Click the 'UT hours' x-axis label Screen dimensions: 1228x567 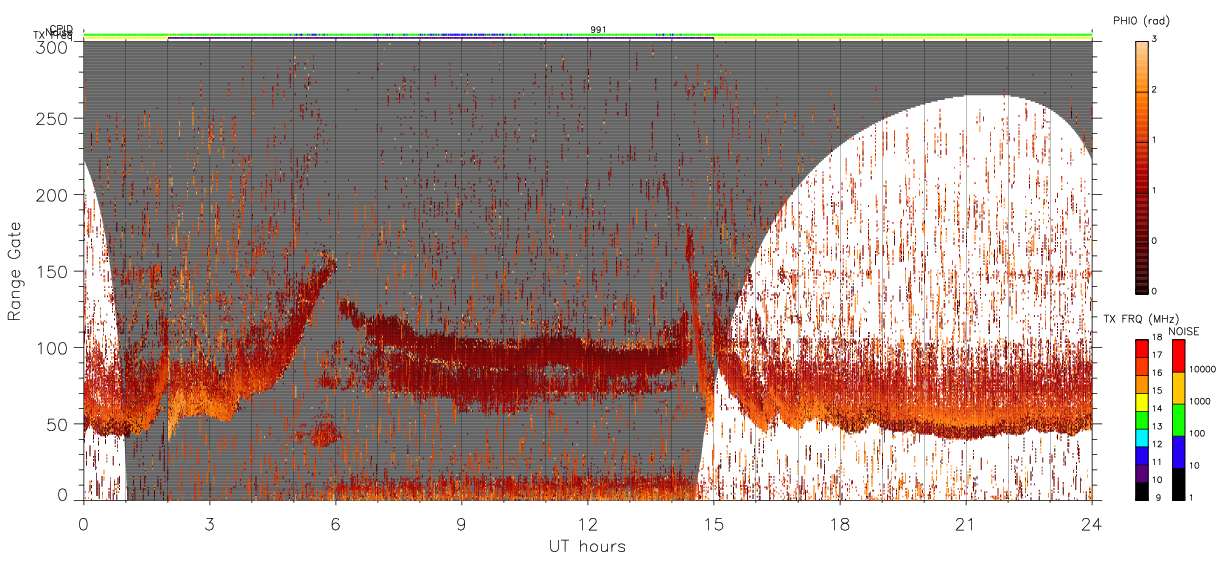pos(587,547)
